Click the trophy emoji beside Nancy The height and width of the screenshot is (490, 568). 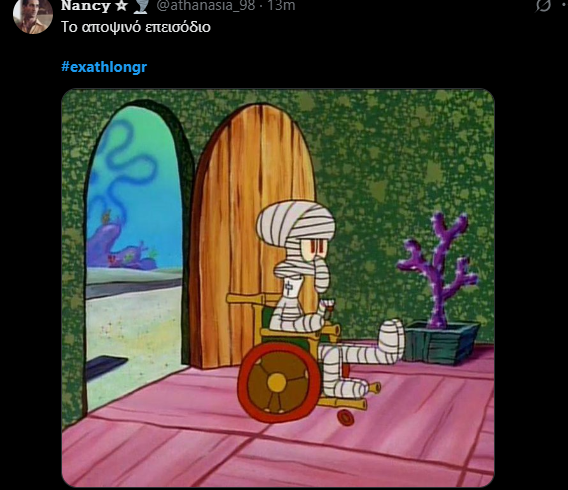point(142,6)
